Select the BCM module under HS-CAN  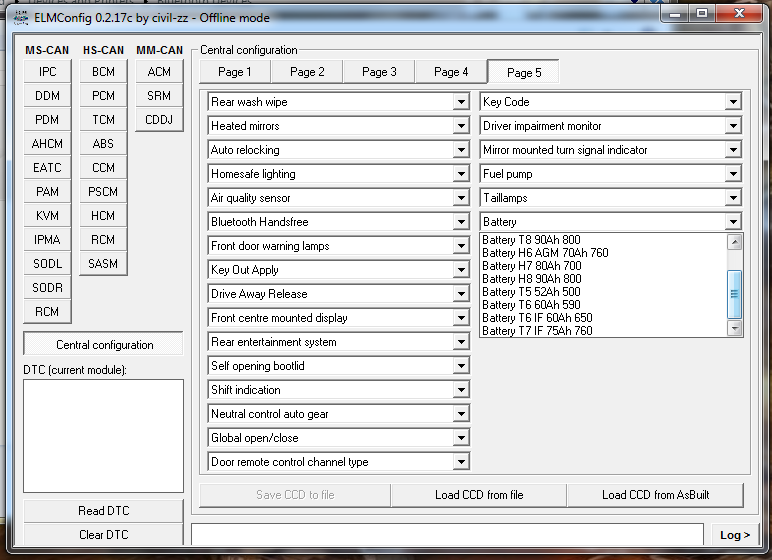[x=103, y=72]
